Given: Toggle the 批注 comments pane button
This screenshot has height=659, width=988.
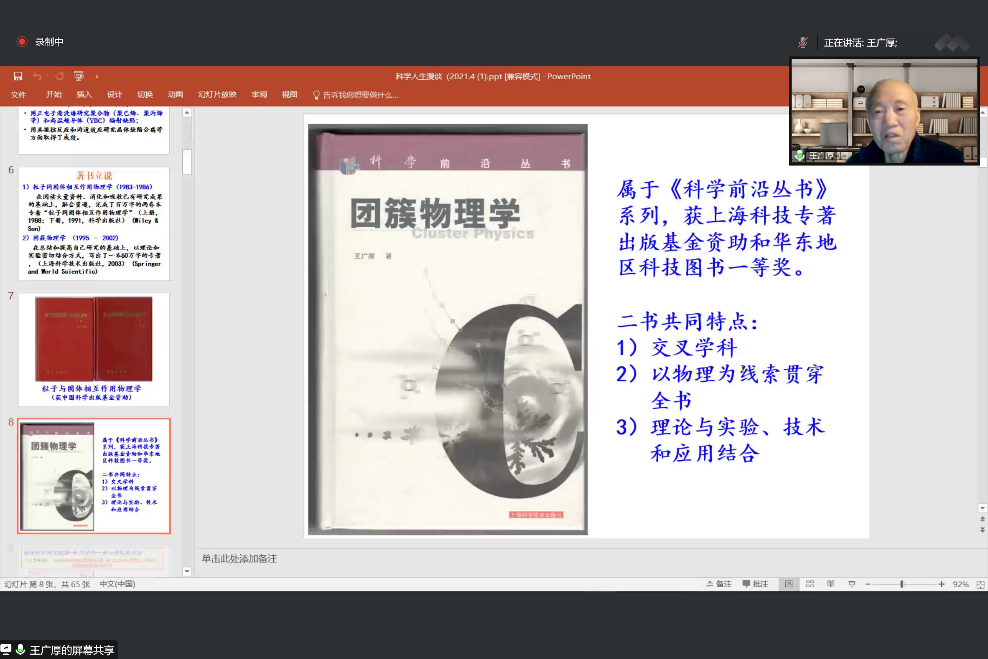Looking at the screenshot, I should [755, 584].
